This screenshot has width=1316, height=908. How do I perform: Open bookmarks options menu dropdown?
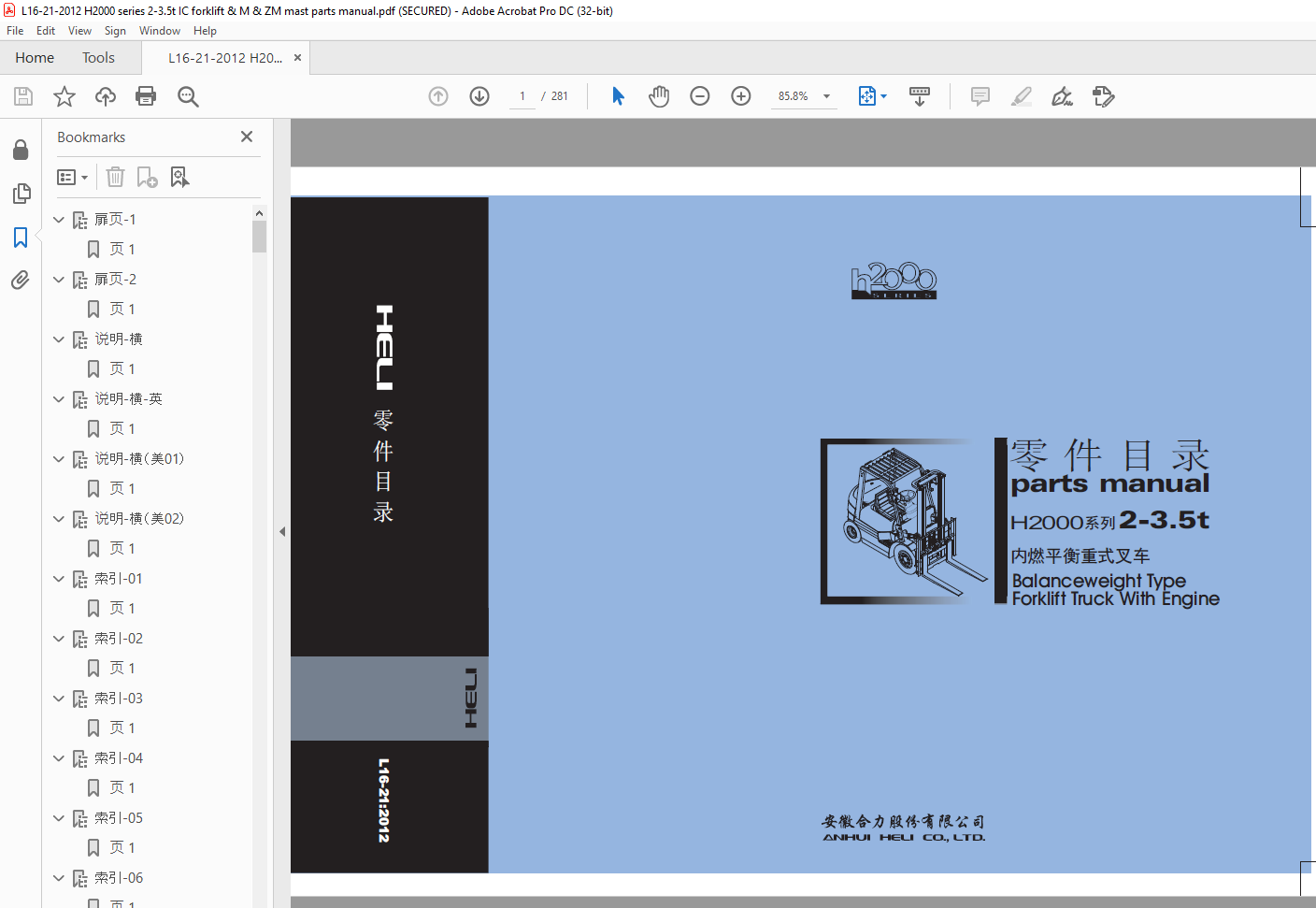pyautogui.click(x=72, y=177)
